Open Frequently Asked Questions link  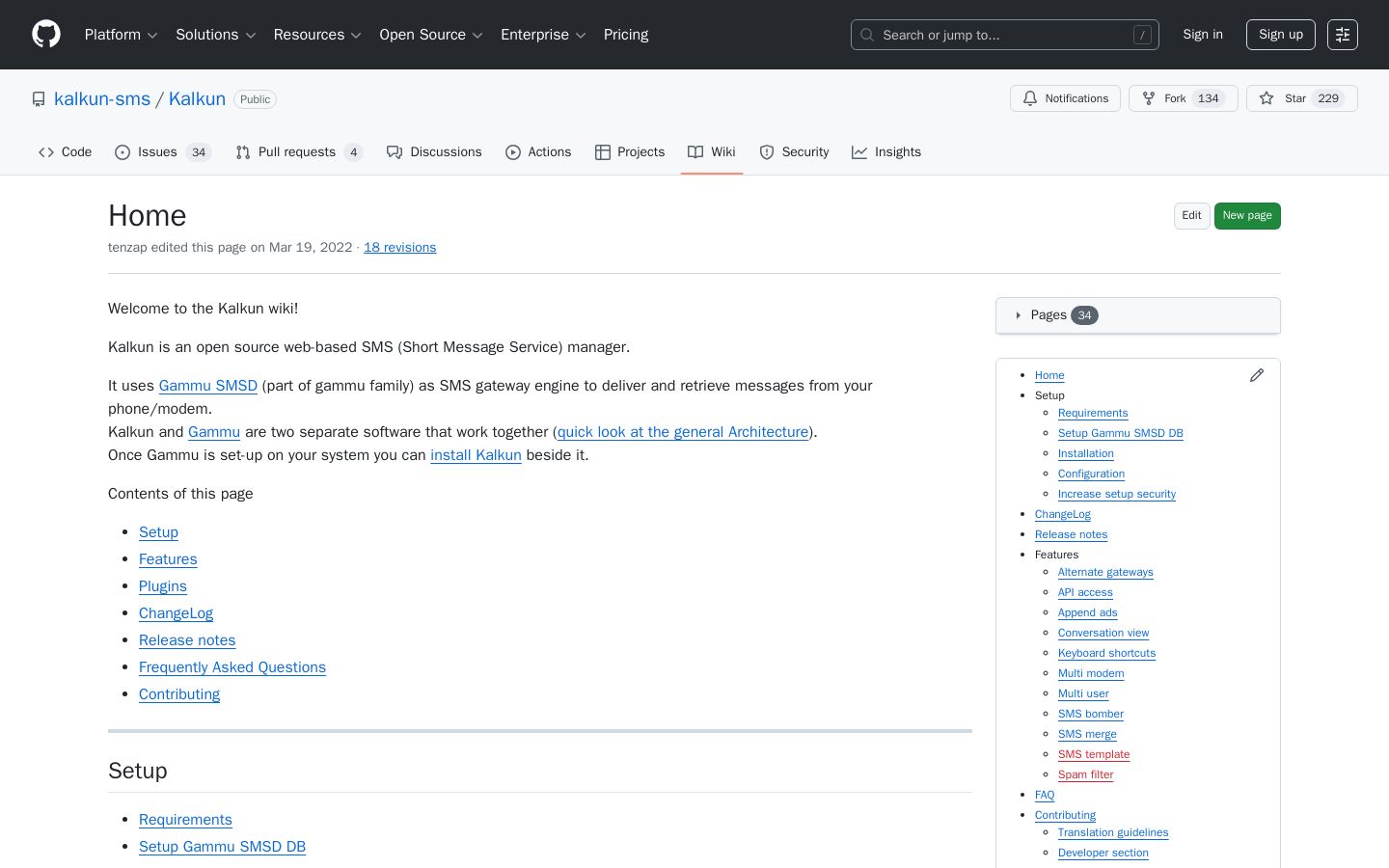click(x=232, y=667)
